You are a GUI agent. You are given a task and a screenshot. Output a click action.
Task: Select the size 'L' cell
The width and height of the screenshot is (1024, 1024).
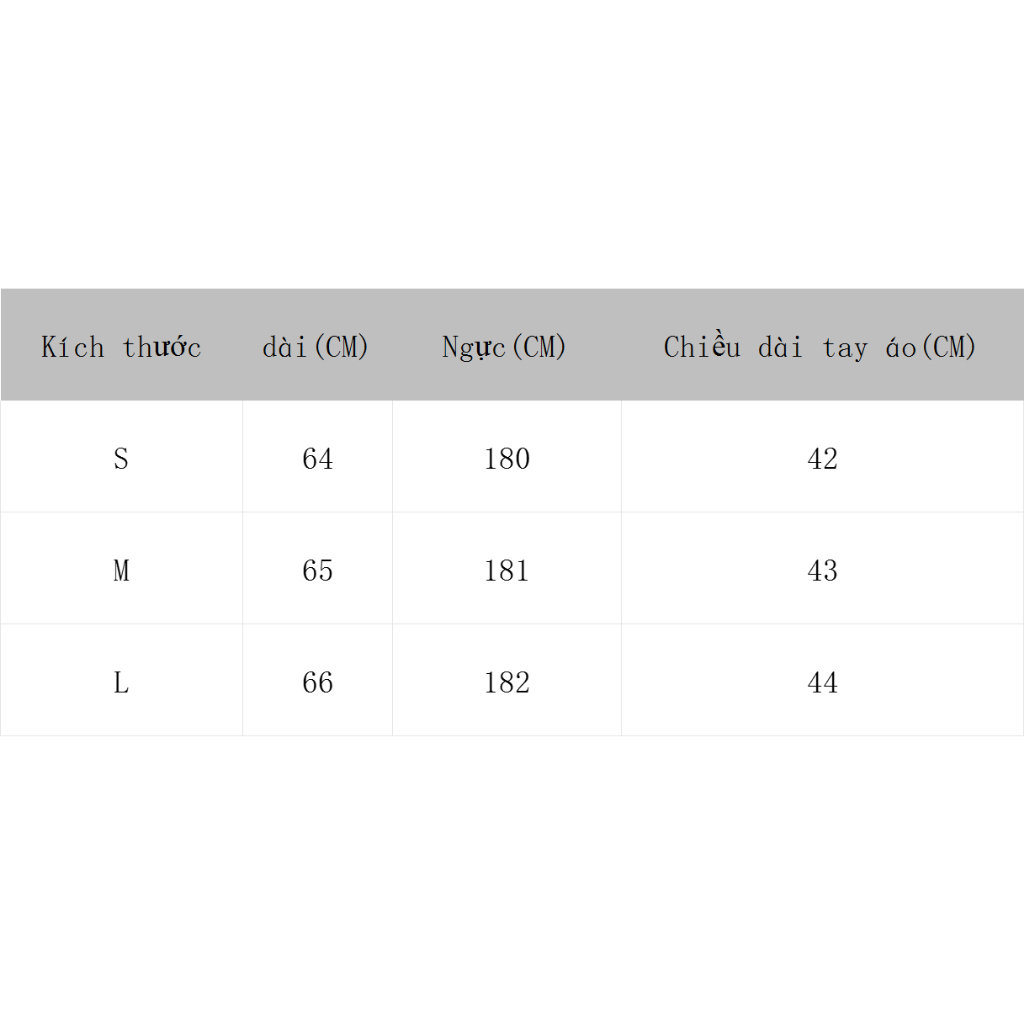[x=121, y=683]
